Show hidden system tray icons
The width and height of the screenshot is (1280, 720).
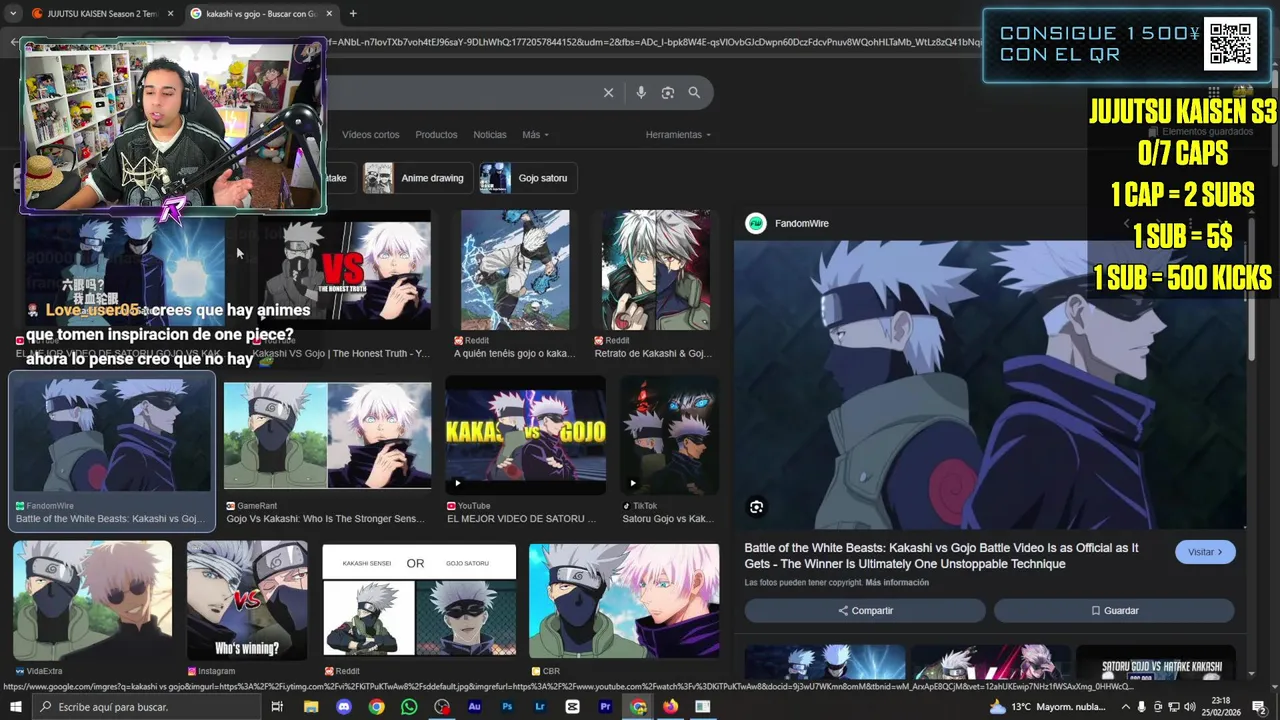pos(1125,707)
